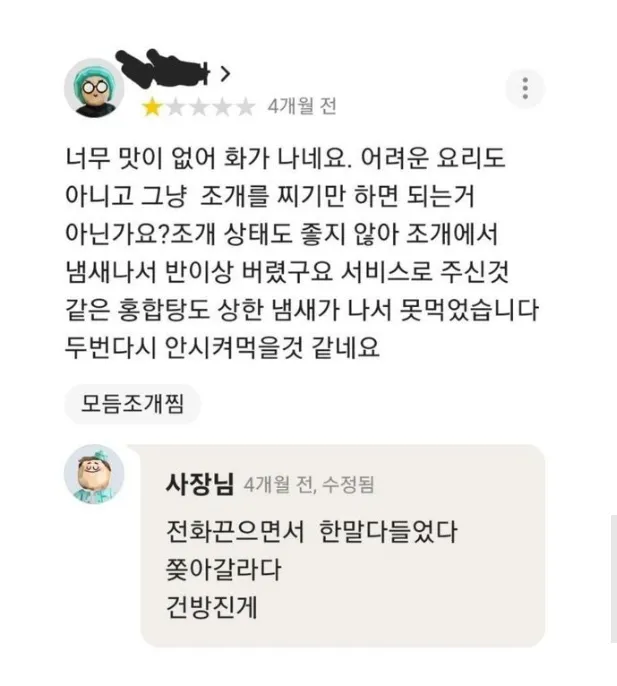
Task: Expand reviewer profile via chevron arrow
Action: coord(225,74)
